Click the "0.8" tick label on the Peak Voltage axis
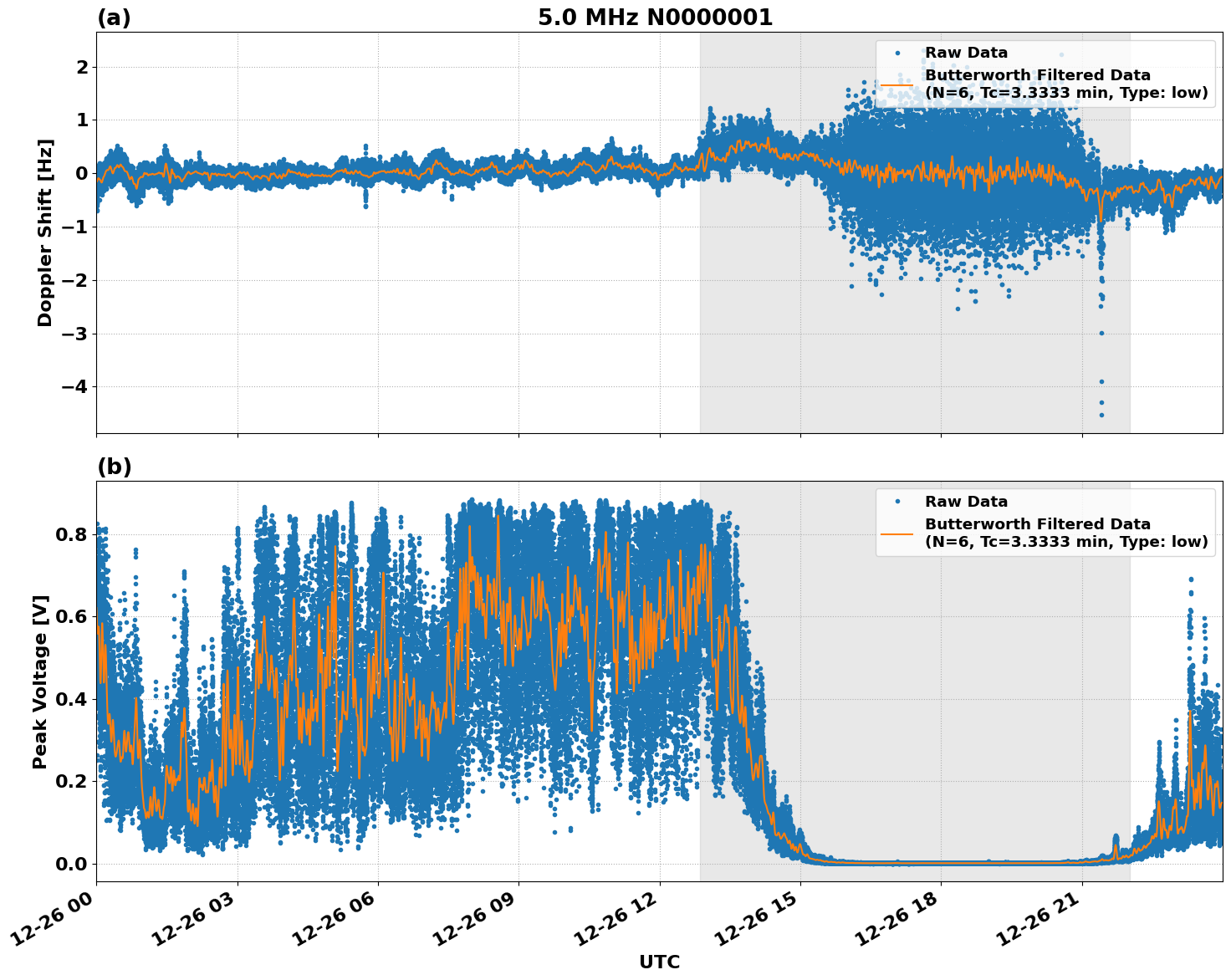Viewport: 1231px width, 980px height. (x=71, y=534)
